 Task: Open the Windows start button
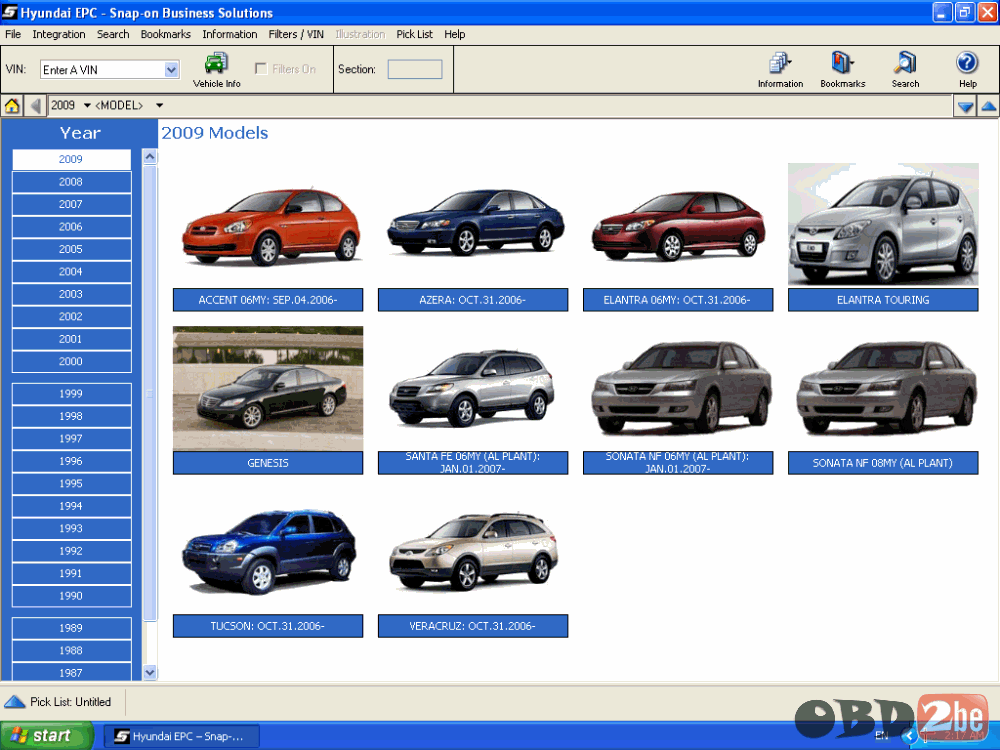click(47, 736)
